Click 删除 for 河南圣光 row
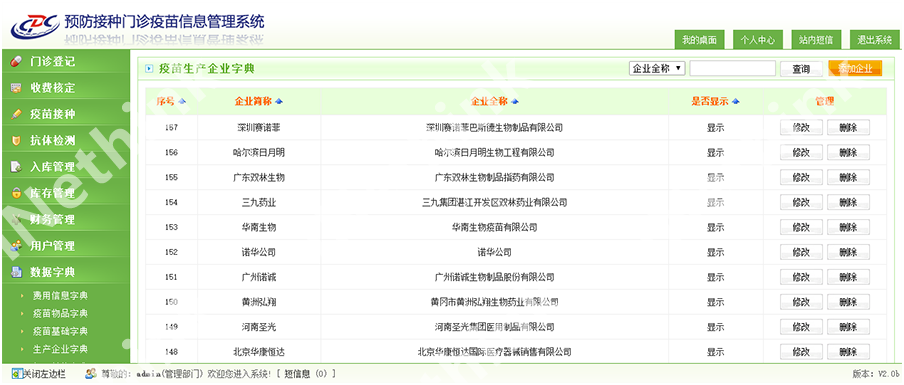Screen dimensions: 904x385 [x=848, y=327]
